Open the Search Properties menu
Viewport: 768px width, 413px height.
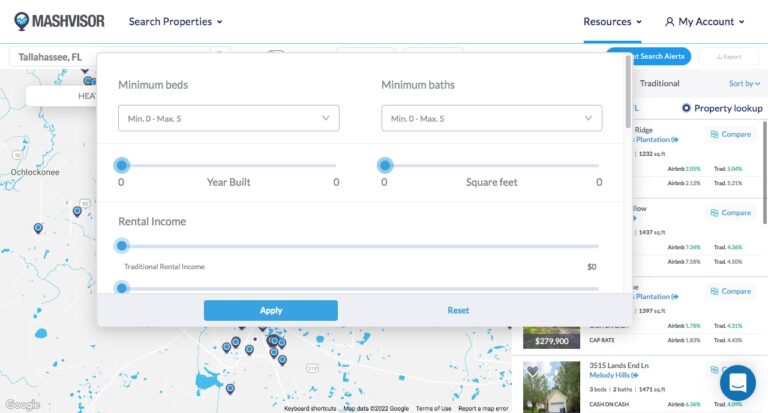coord(175,22)
